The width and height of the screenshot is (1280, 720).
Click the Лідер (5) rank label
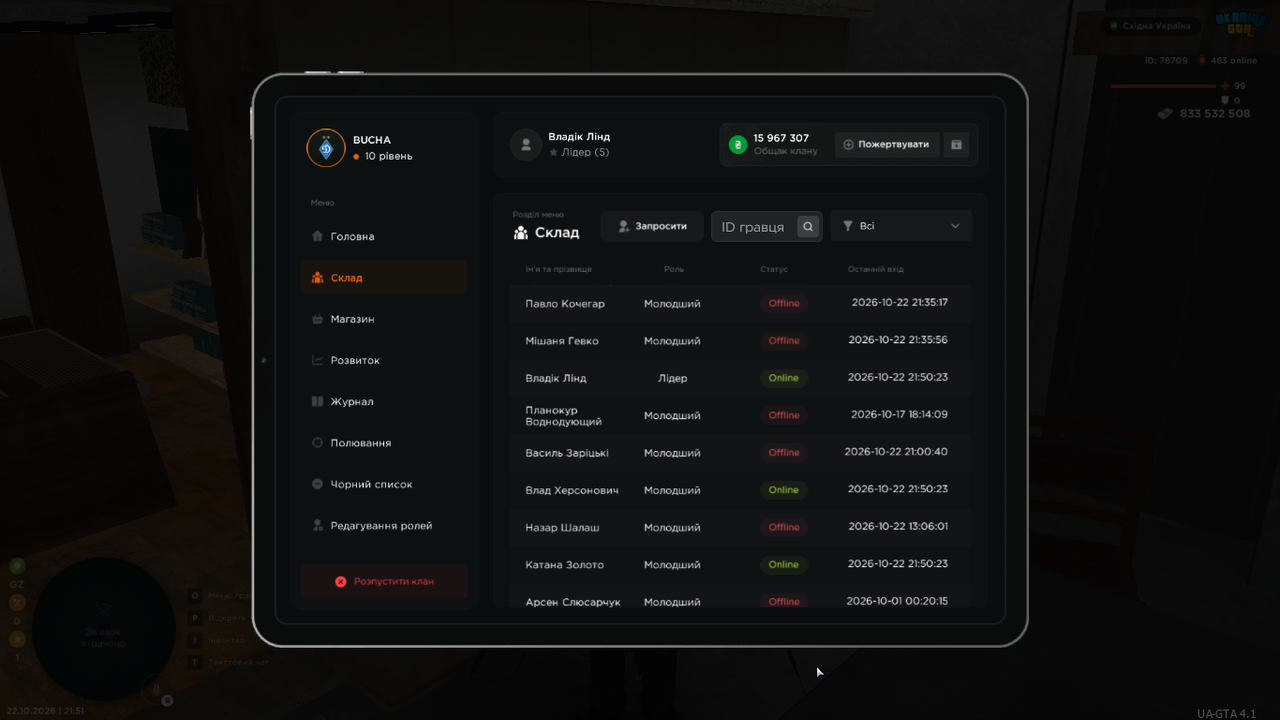(585, 152)
